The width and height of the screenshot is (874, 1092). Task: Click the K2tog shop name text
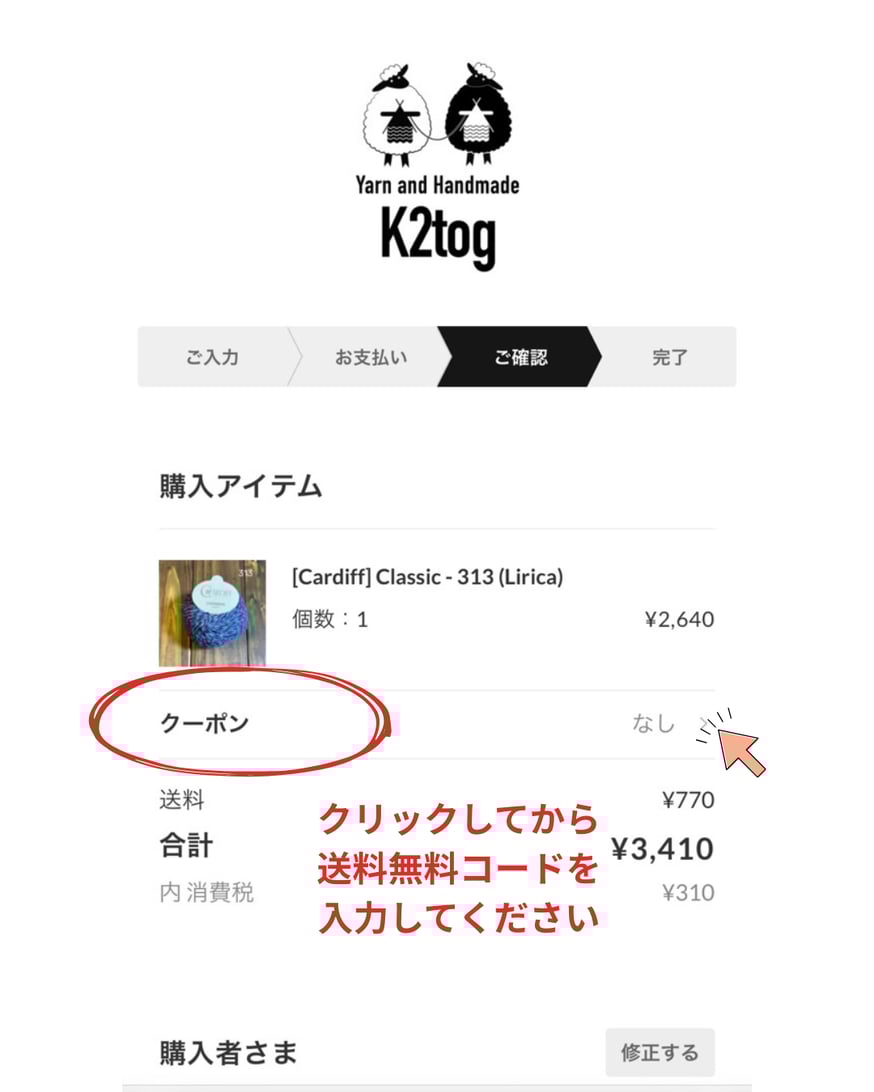pyautogui.click(x=438, y=237)
